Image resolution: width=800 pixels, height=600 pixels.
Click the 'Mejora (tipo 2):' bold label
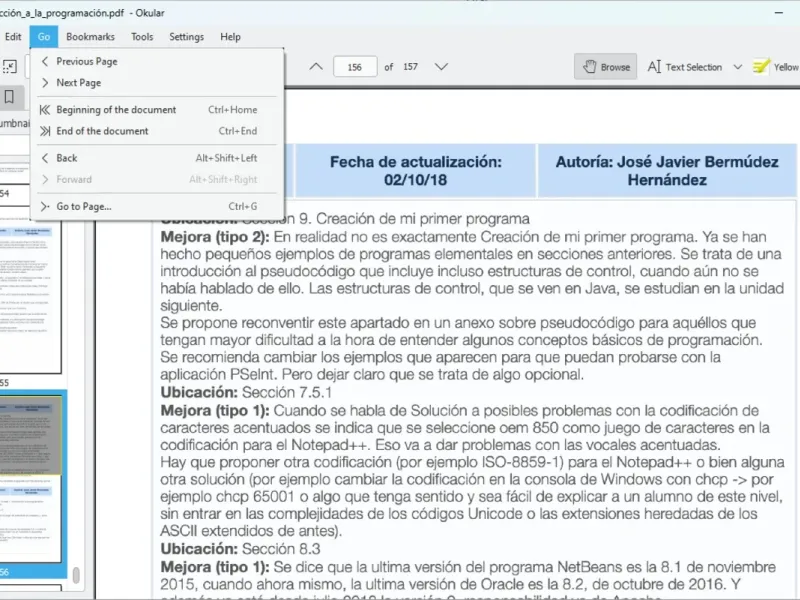coord(215,237)
